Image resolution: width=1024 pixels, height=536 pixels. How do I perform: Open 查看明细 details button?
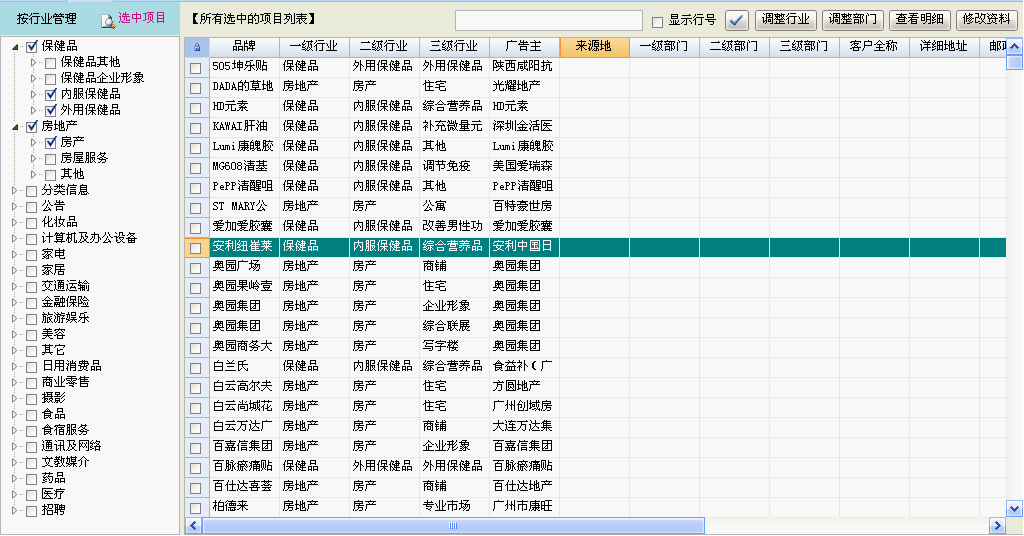point(920,20)
